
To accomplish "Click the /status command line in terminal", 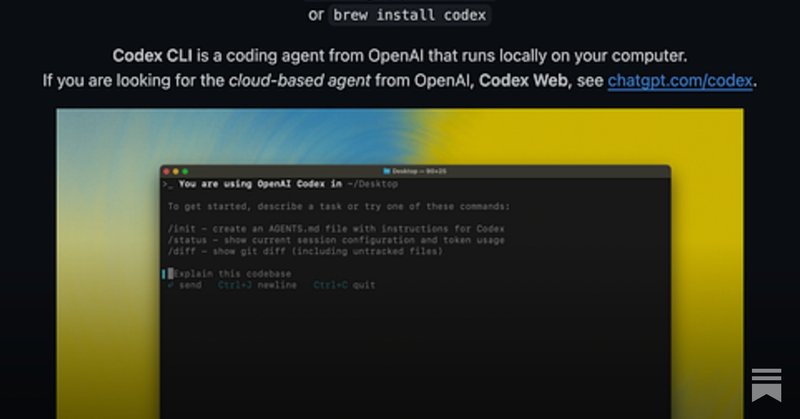I will click(x=336, y=240).
